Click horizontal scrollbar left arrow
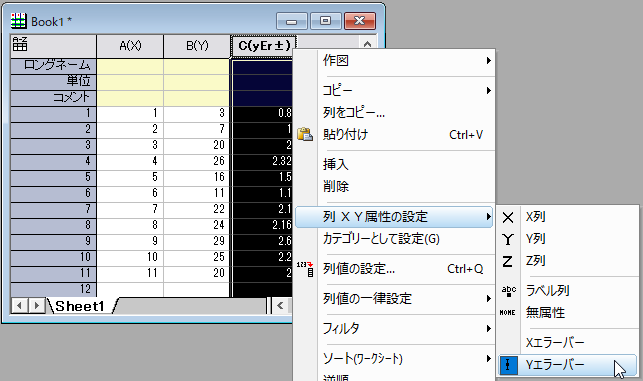This screenshot has height=381, width=643. (x=280, y=306)
